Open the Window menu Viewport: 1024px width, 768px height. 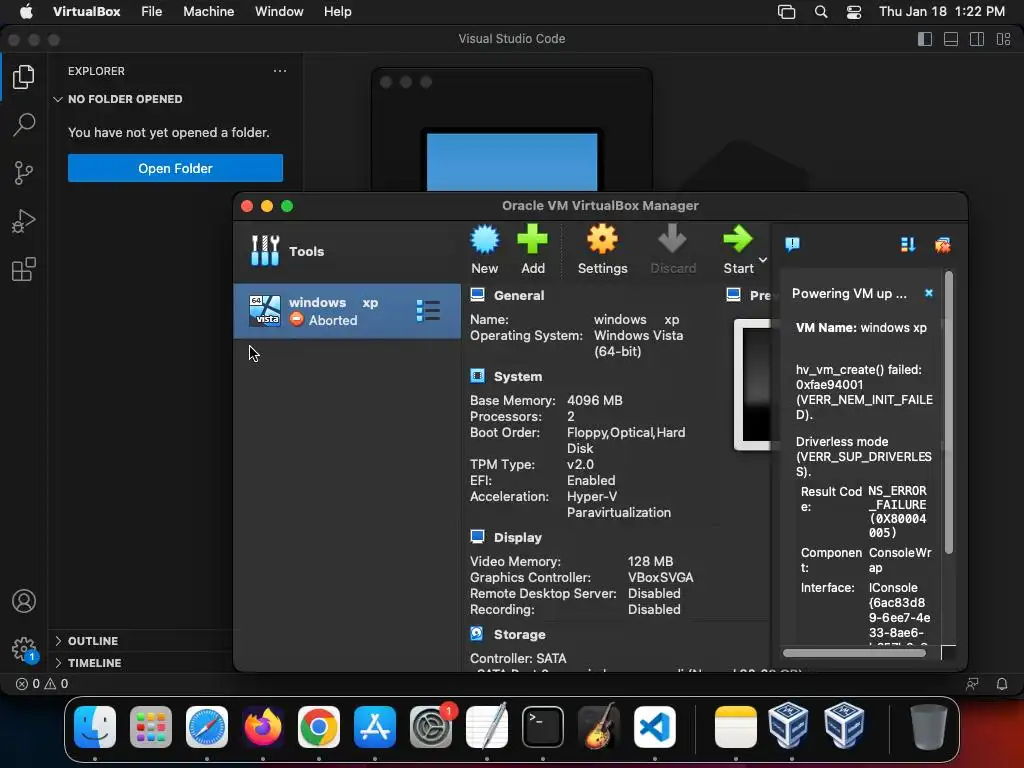279,12
